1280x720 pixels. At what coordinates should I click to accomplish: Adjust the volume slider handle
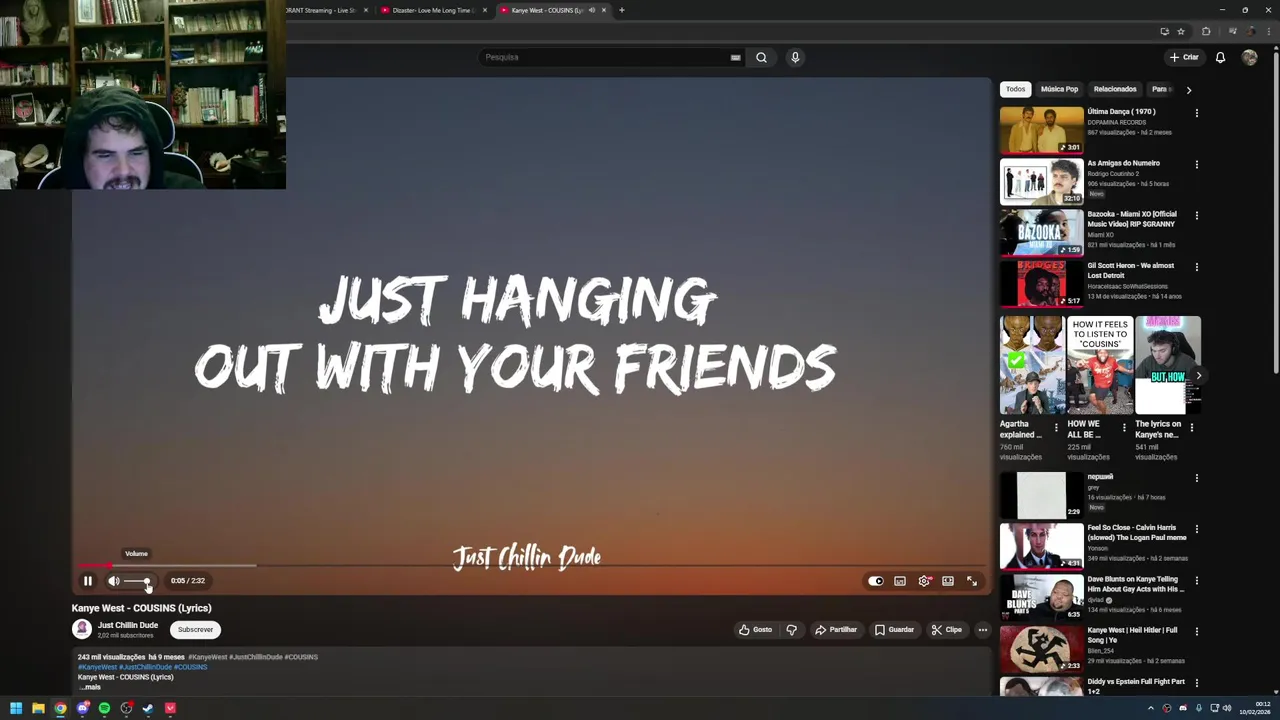click(147, 581)
